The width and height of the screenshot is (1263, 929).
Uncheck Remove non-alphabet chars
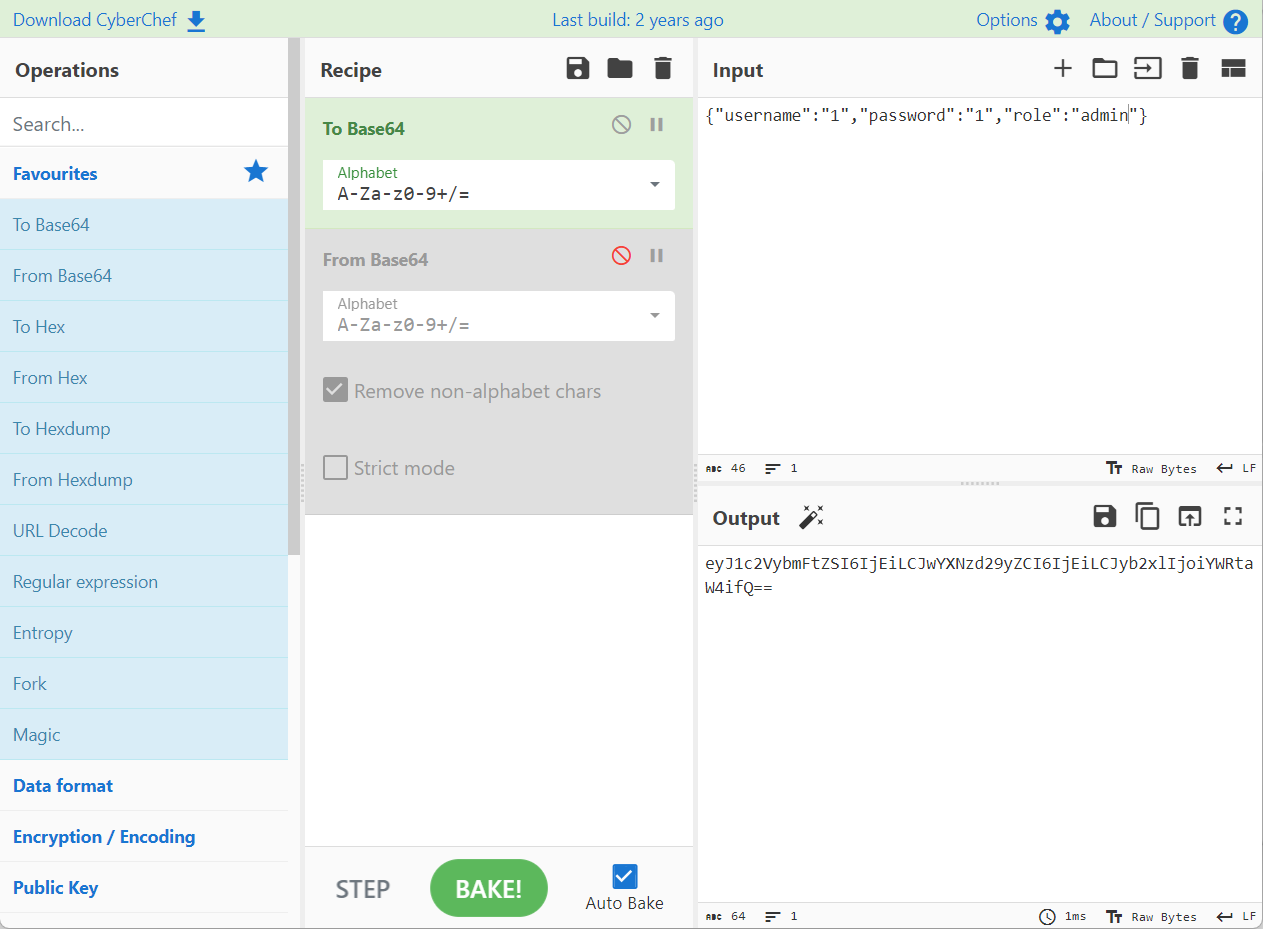[336, 391]
